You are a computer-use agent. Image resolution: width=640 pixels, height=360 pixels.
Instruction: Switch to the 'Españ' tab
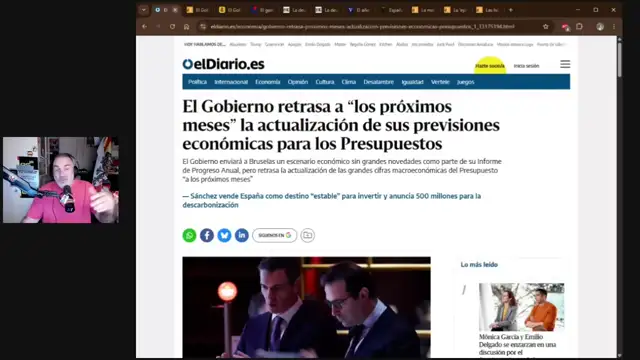point(391,10)
